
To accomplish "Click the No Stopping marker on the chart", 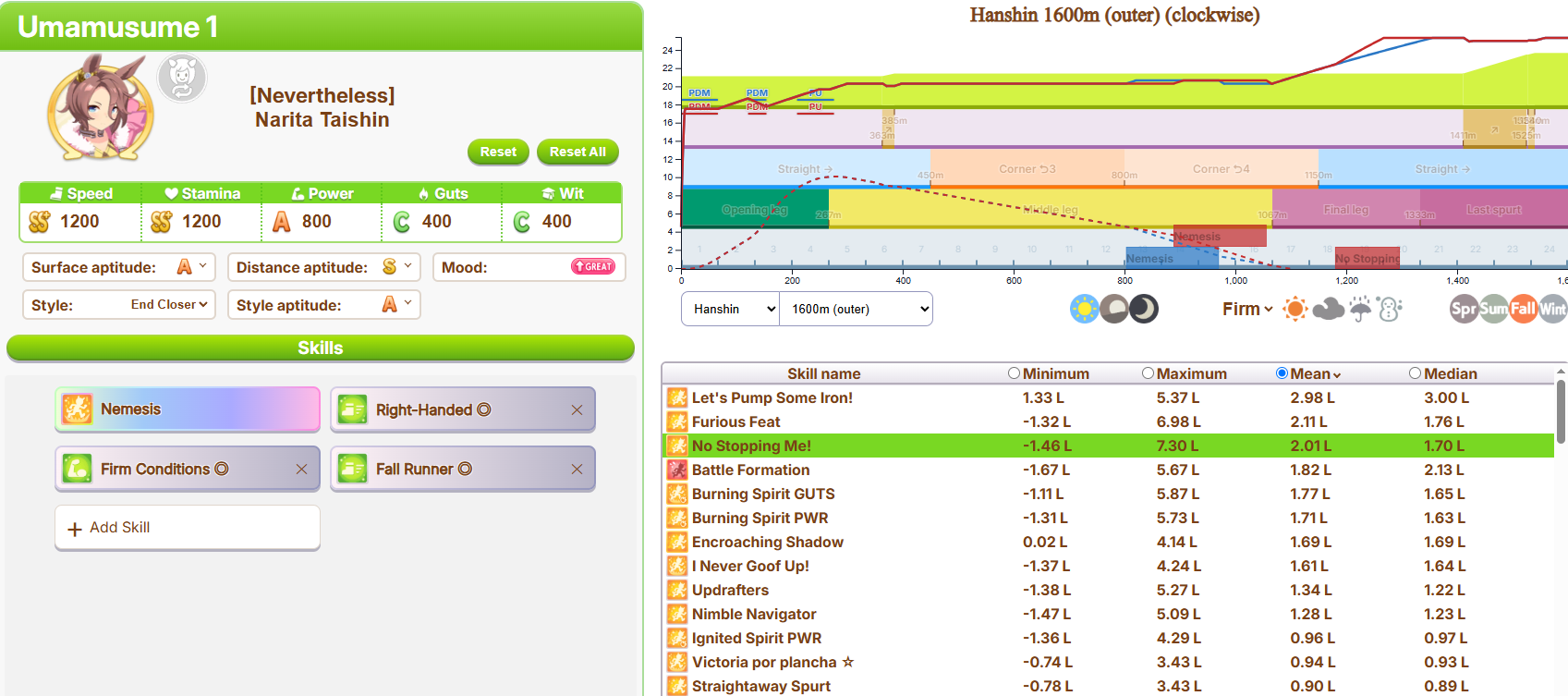I will coord(1367,258).
